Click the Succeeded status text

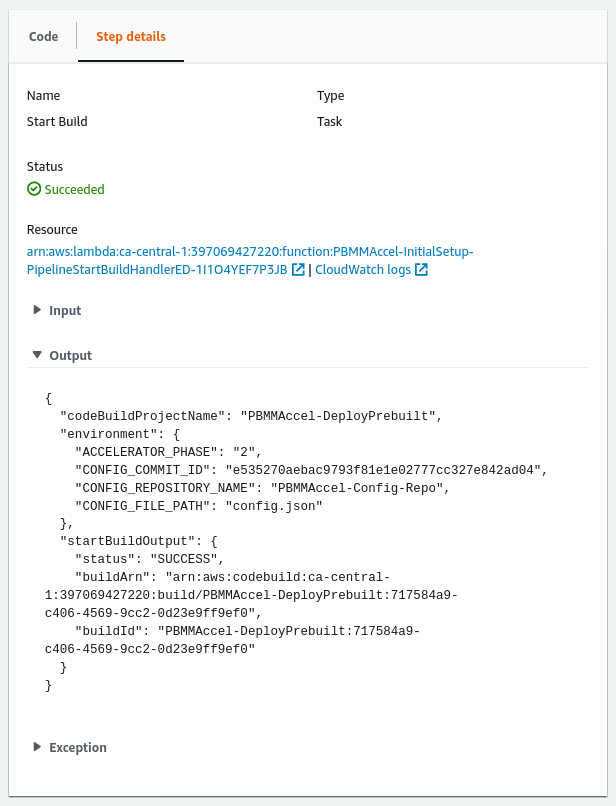click(74, 189)
